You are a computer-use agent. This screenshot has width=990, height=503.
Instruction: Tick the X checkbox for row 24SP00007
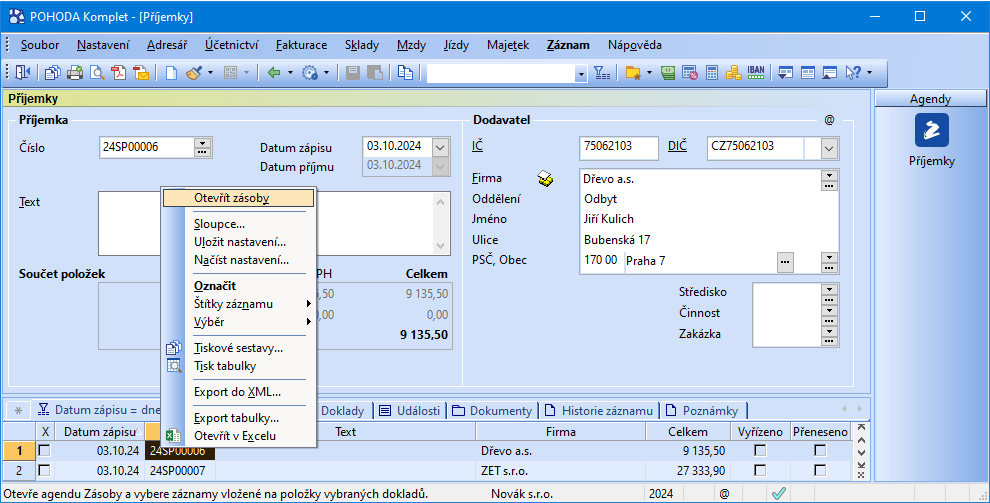[44, 470]
